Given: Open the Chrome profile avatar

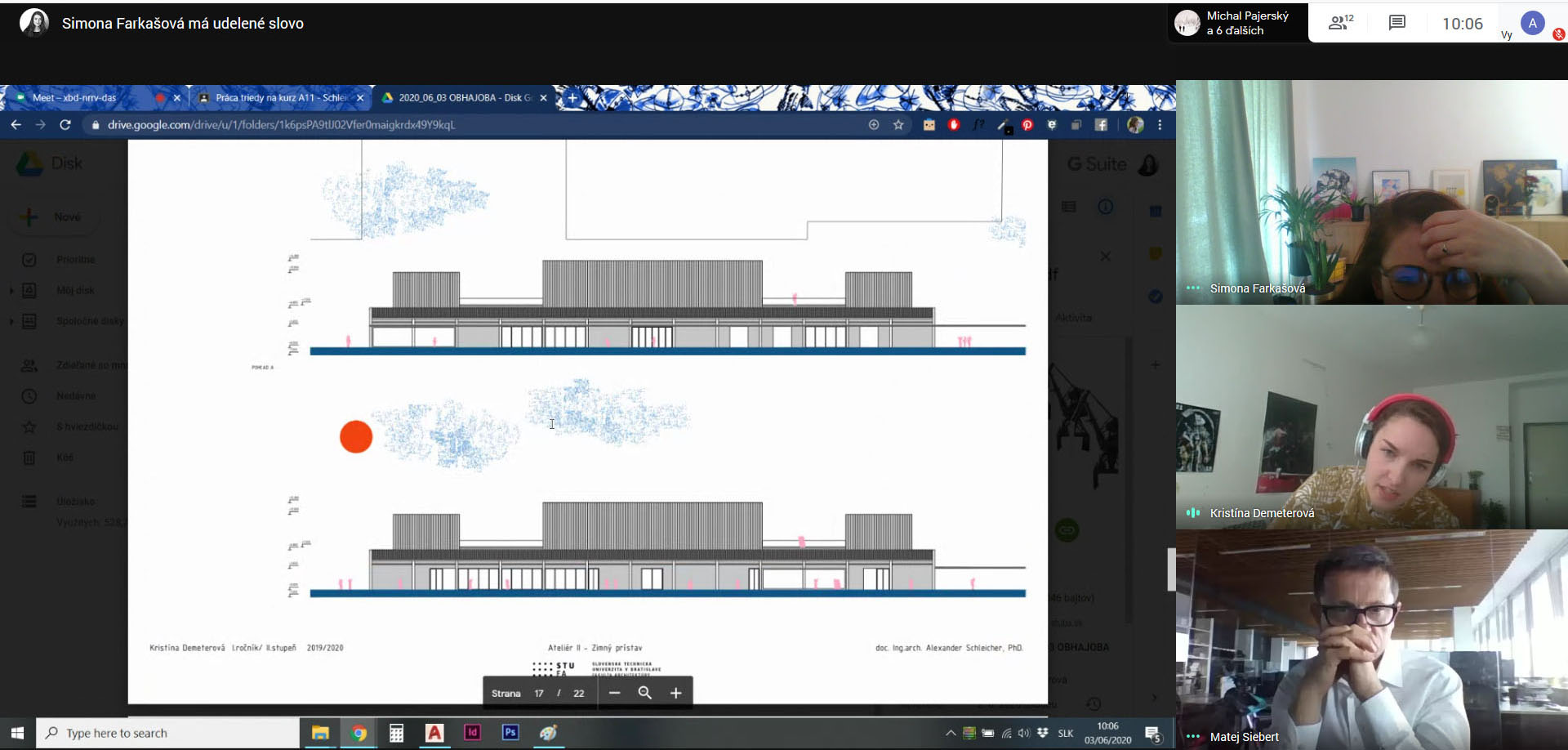Looking at the screenshot, I should point(1135,125).
